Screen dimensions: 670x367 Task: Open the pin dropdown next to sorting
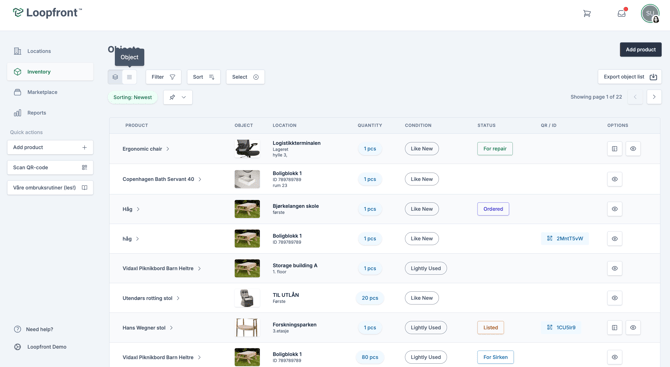coord(178,97)
